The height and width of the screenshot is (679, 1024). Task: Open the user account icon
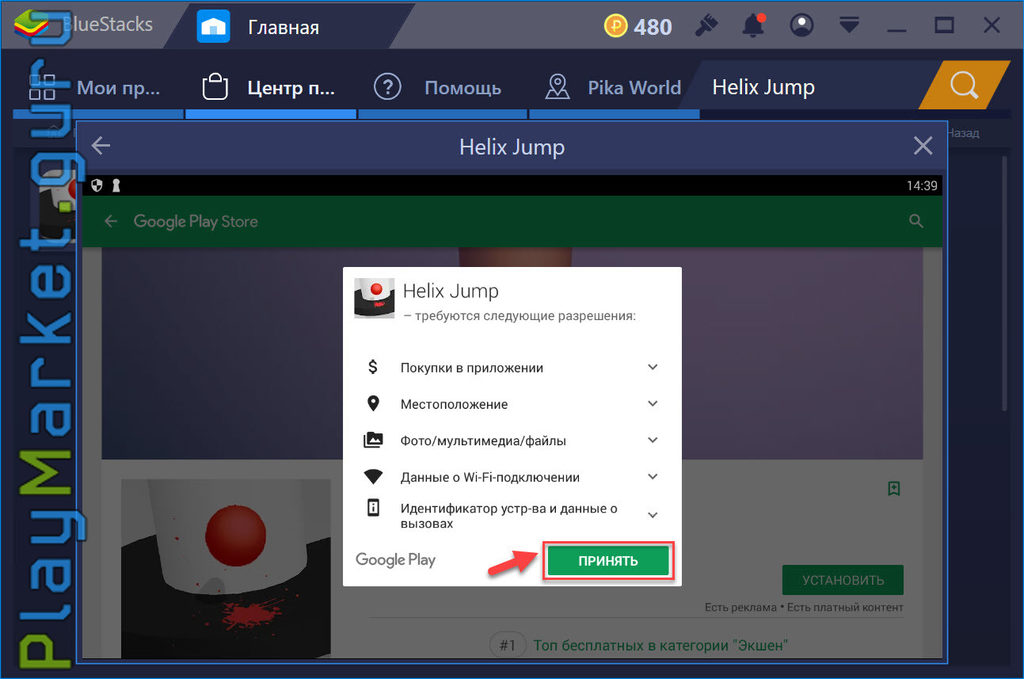[x=802, y=25]
